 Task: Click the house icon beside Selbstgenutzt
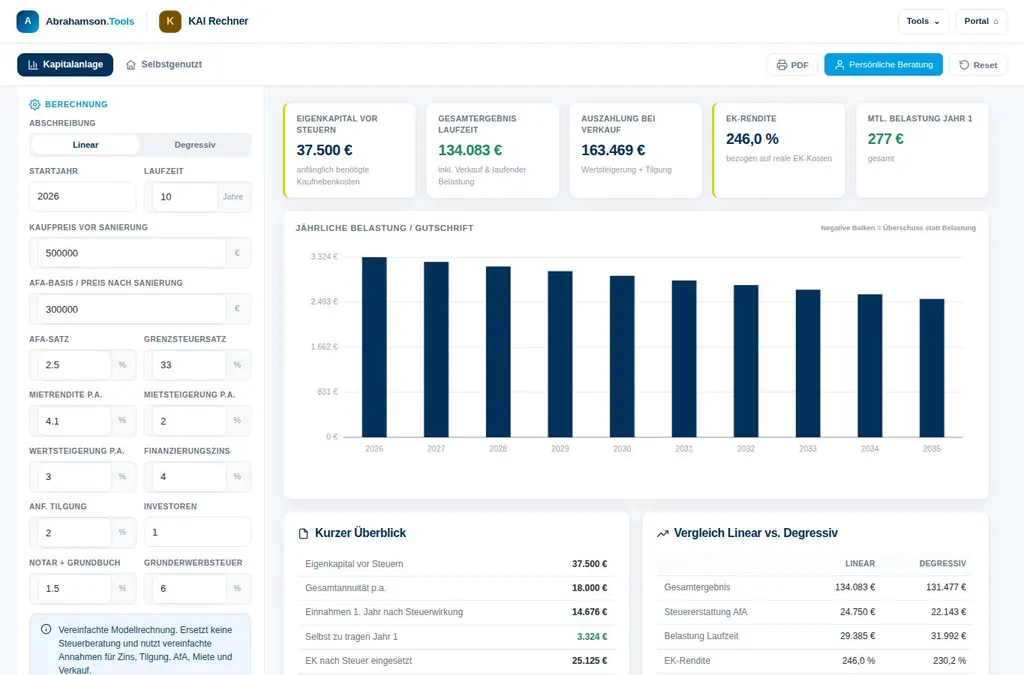131,65
